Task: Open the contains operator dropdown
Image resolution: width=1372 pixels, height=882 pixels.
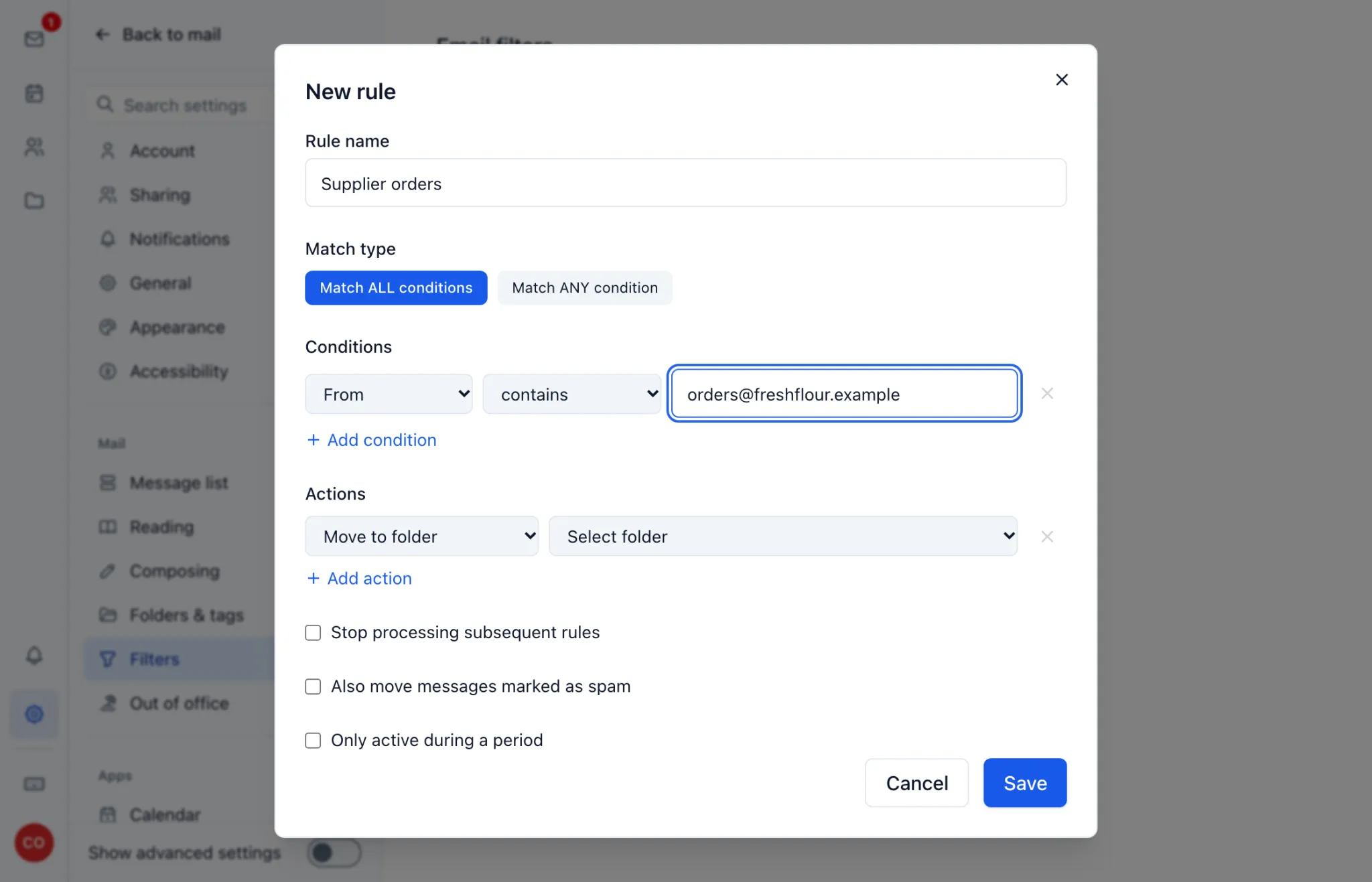Action: click(x=572, y=394)
